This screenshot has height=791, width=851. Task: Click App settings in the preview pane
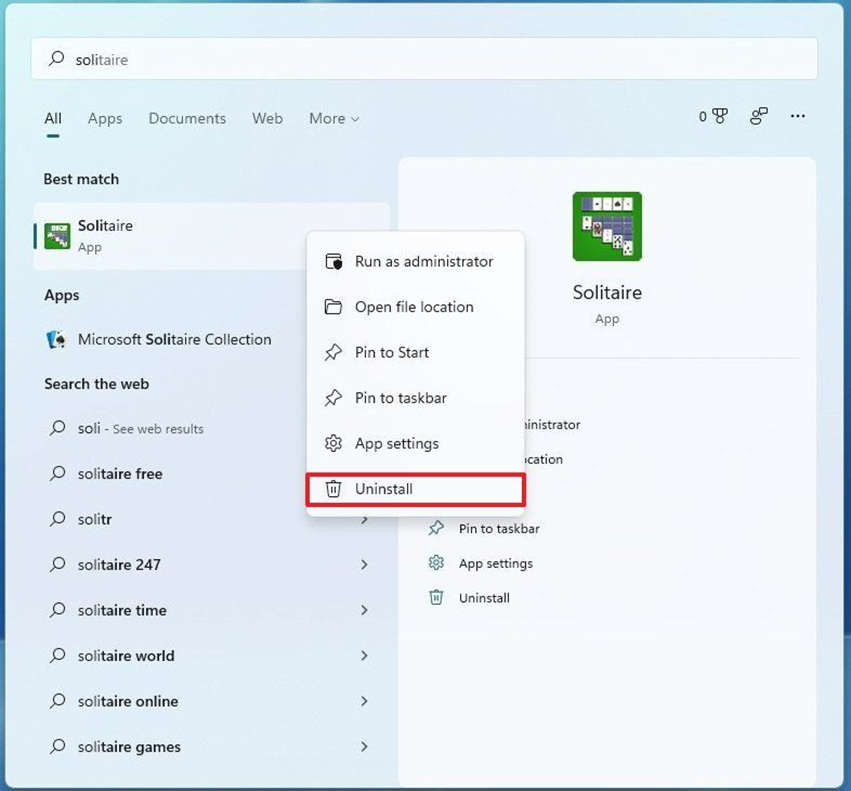coord(496,564)
